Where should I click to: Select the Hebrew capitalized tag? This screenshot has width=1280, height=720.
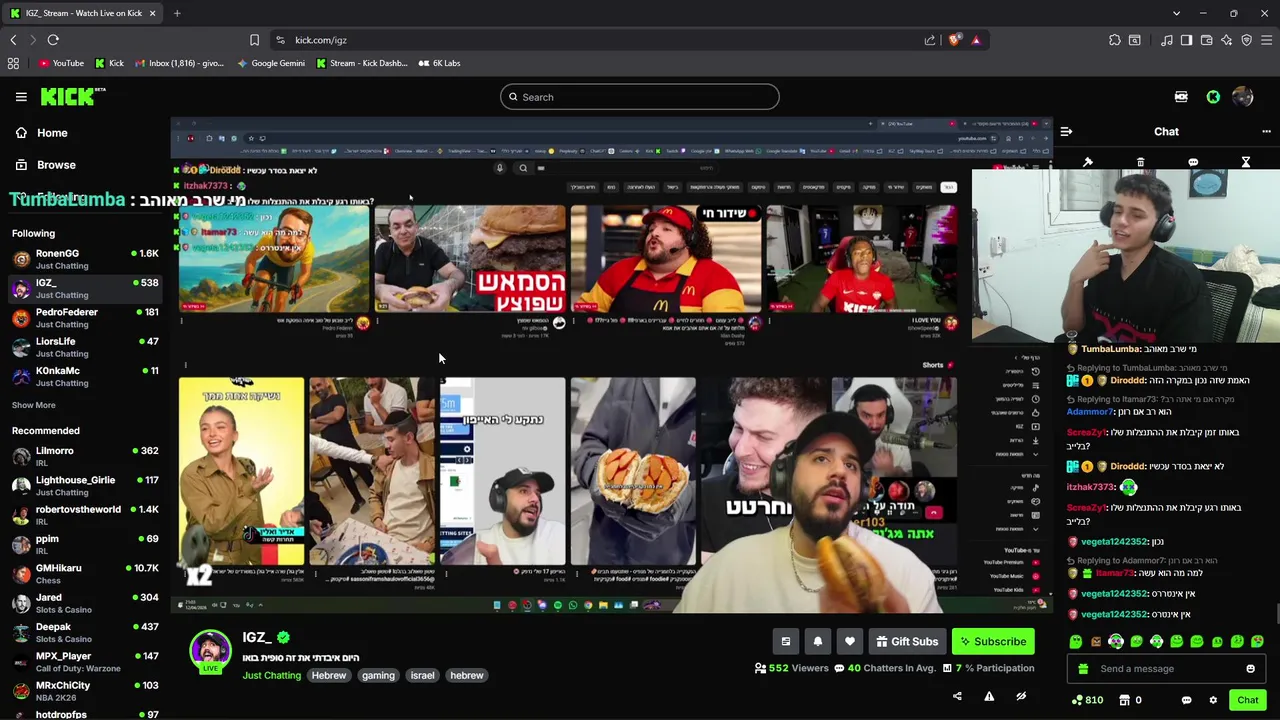[328, 675]
